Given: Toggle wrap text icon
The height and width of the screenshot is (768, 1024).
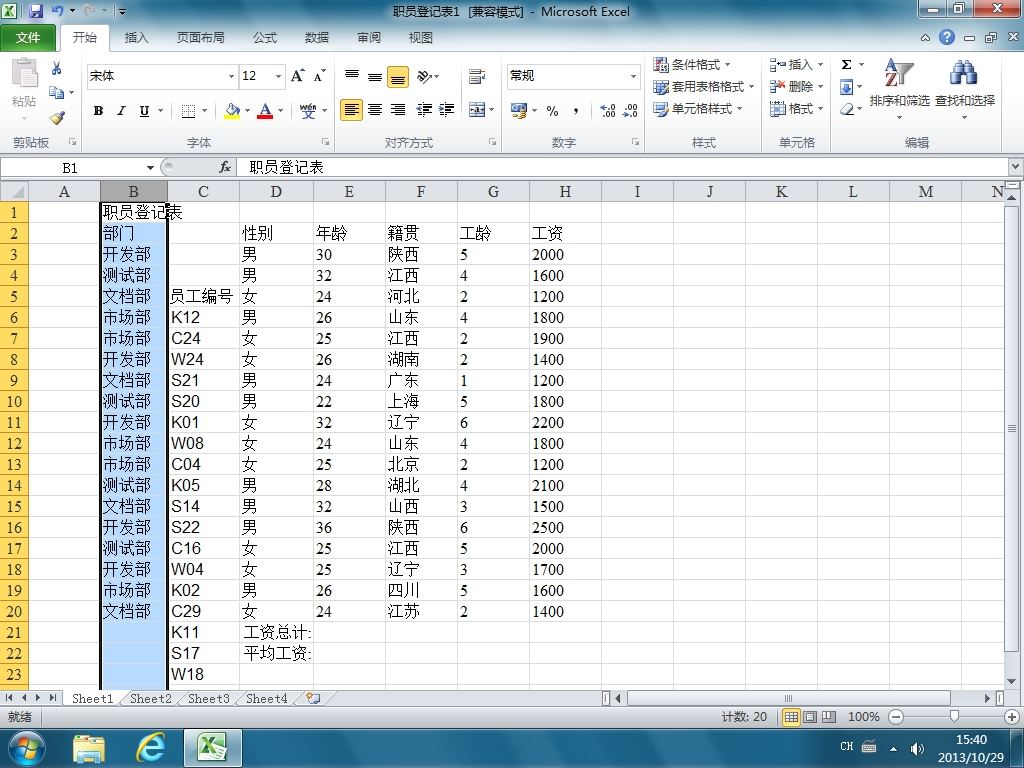Looking at the screenshot, I should point(477,76).
